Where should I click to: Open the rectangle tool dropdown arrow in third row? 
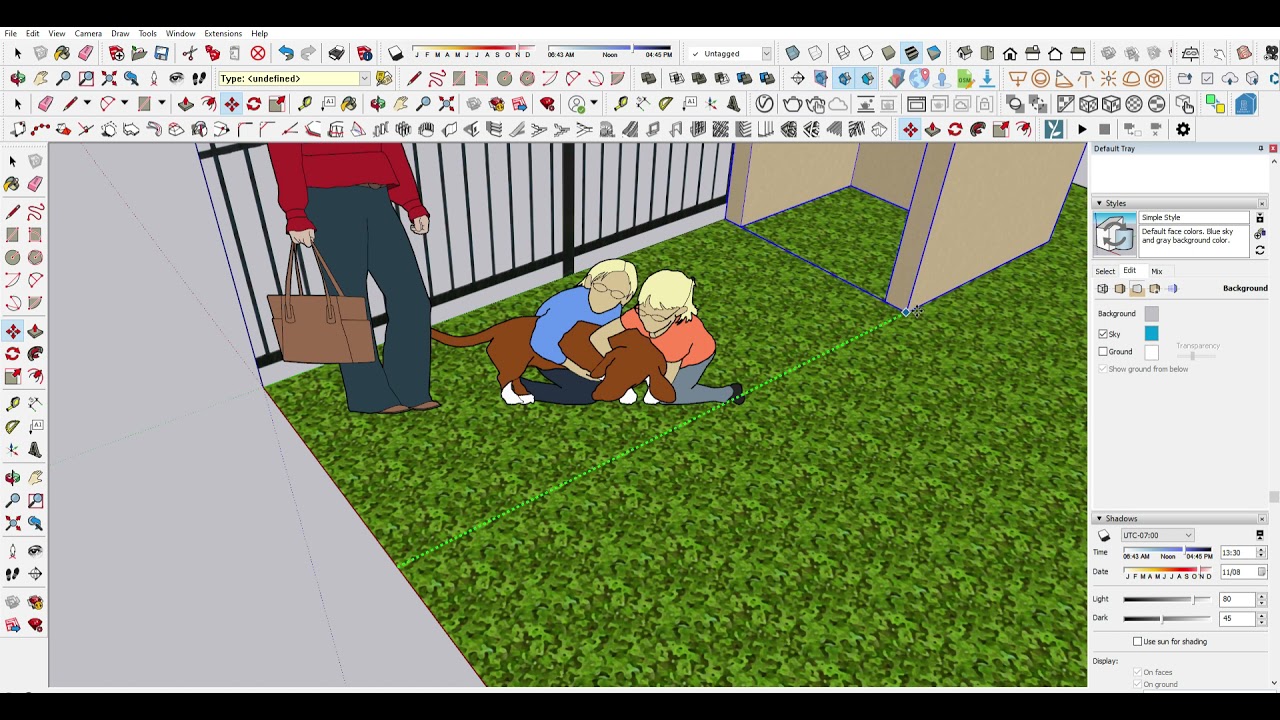pyautogui.click(x=161, y=104)
